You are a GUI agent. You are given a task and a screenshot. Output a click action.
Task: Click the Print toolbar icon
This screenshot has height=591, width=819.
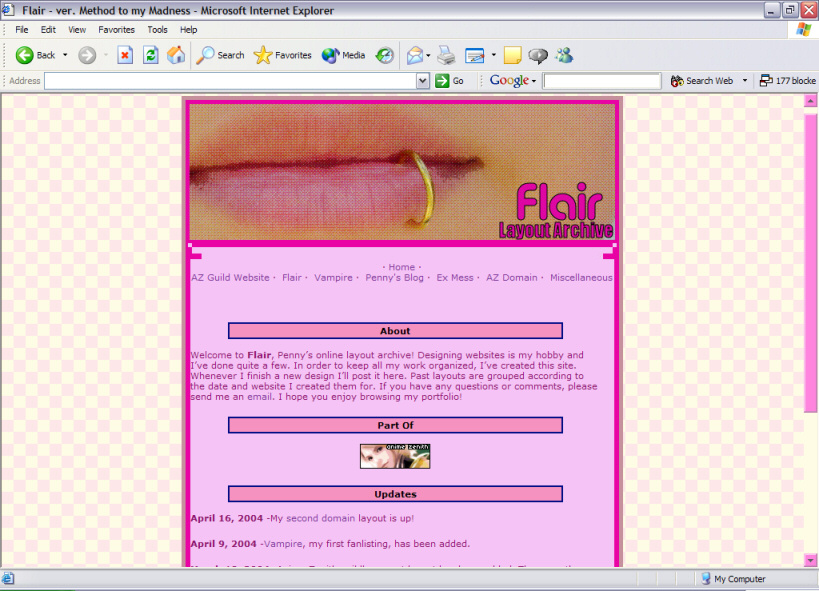click(x=446, y=55)
